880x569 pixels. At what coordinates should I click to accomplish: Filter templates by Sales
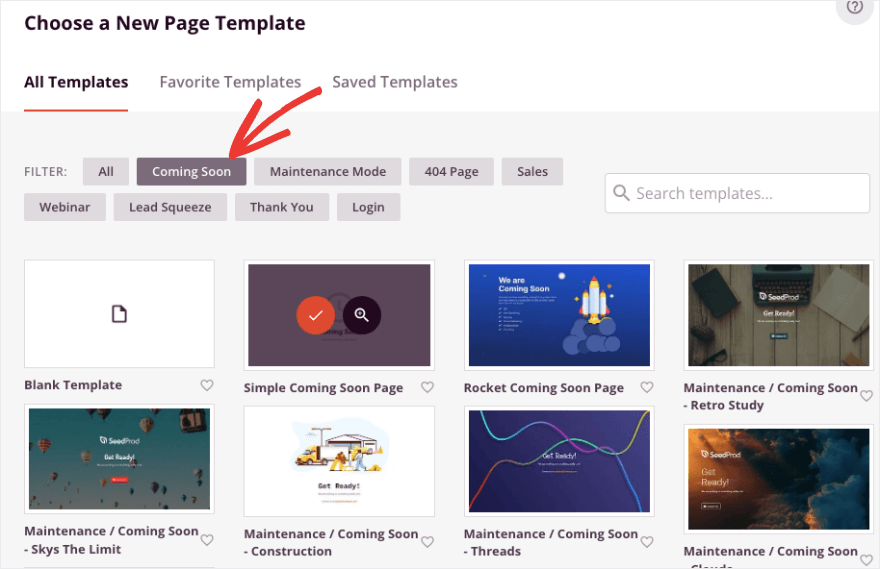pos(532,172)
